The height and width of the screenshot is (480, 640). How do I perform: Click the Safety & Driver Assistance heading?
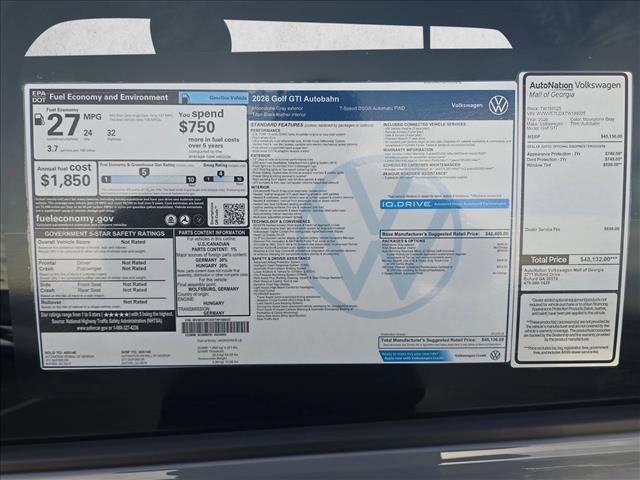(x=281, y=258)
